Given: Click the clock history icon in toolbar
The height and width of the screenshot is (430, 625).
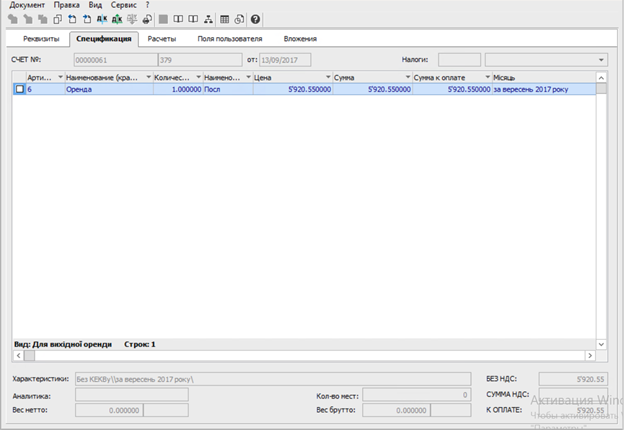Looking at the screenshot, I should click(240, 19).
